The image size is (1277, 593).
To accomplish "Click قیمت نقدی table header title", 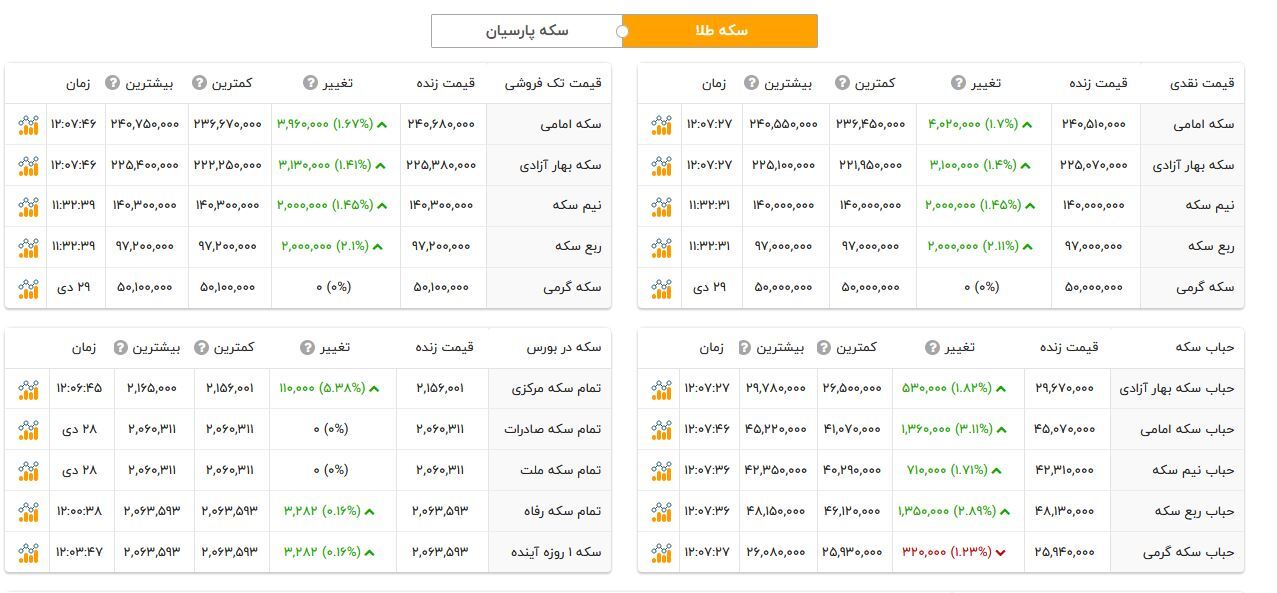I will tap(1202, 83).
